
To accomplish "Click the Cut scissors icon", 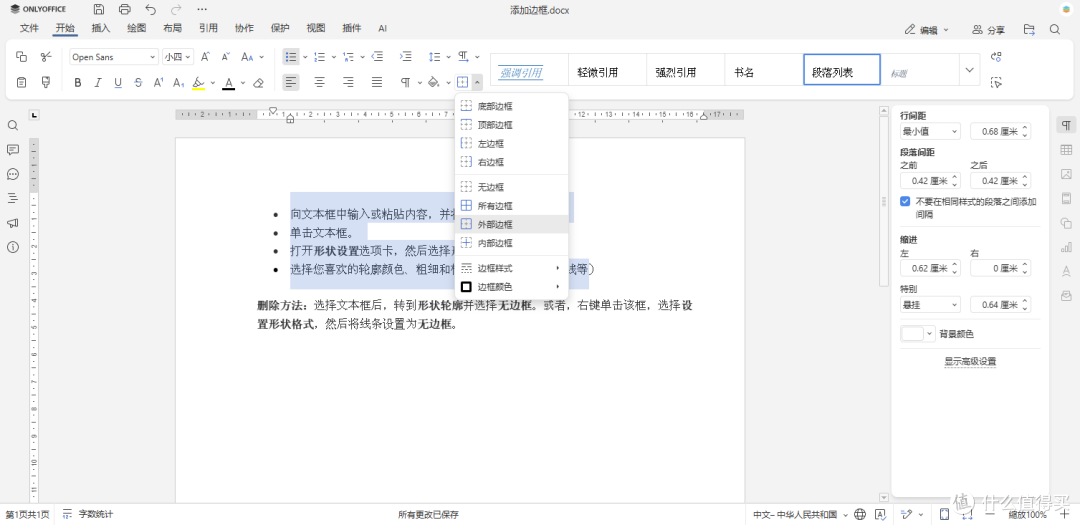I will pos(46,56).
